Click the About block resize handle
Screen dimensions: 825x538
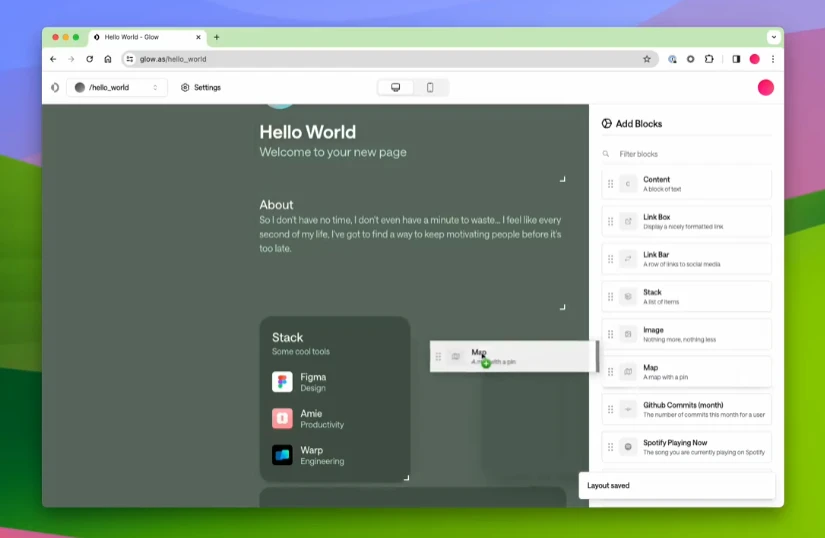coord(562,307)
